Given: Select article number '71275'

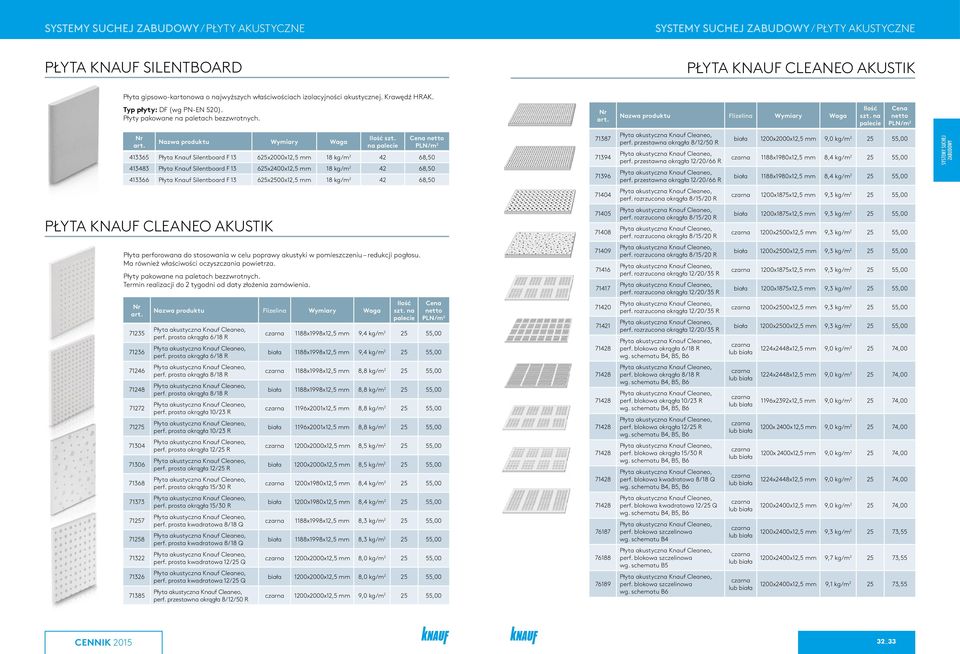Looking at the screenshot, I should pyautogui.click(x=137, y=427).
